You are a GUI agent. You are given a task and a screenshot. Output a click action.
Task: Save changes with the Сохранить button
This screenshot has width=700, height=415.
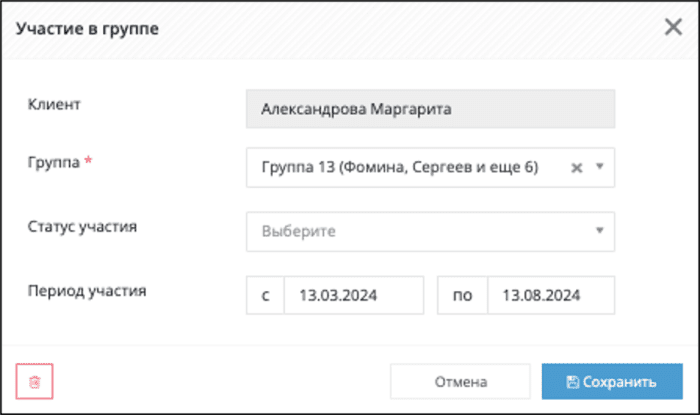pos(612,382)
